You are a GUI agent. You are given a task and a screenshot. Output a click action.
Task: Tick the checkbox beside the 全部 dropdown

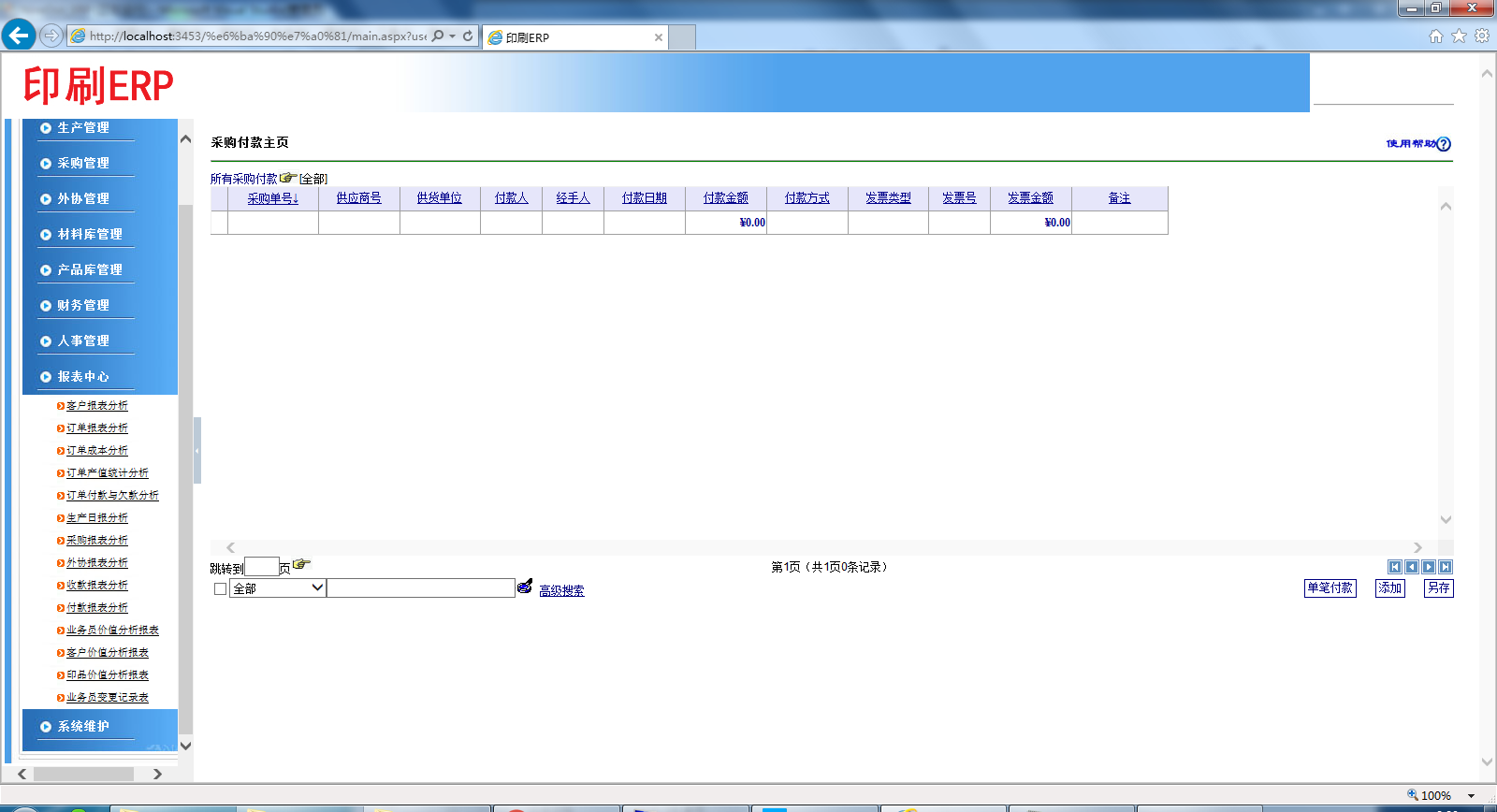(x=221, y=589)
